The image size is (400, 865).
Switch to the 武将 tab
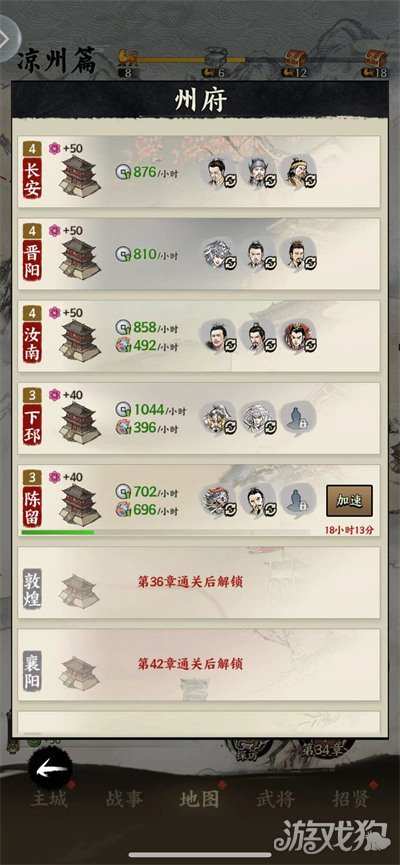pyautogui.click(x=275, y=799)
